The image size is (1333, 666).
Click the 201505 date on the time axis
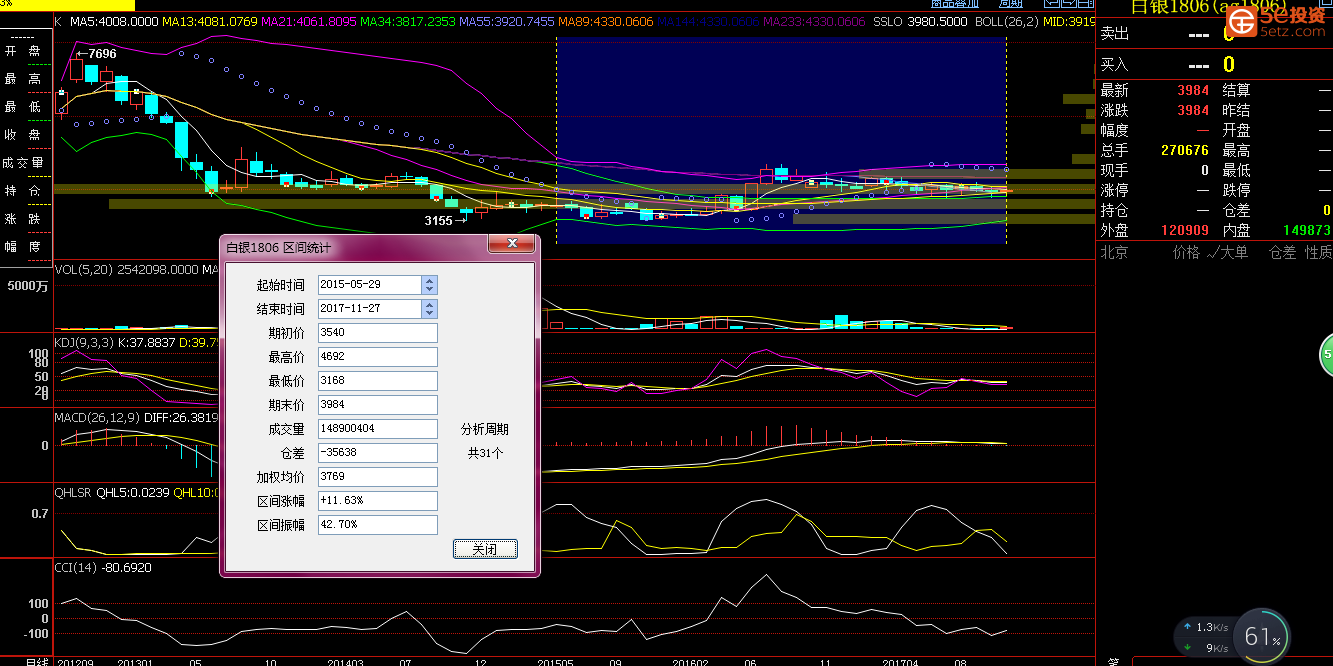point(557,662)
